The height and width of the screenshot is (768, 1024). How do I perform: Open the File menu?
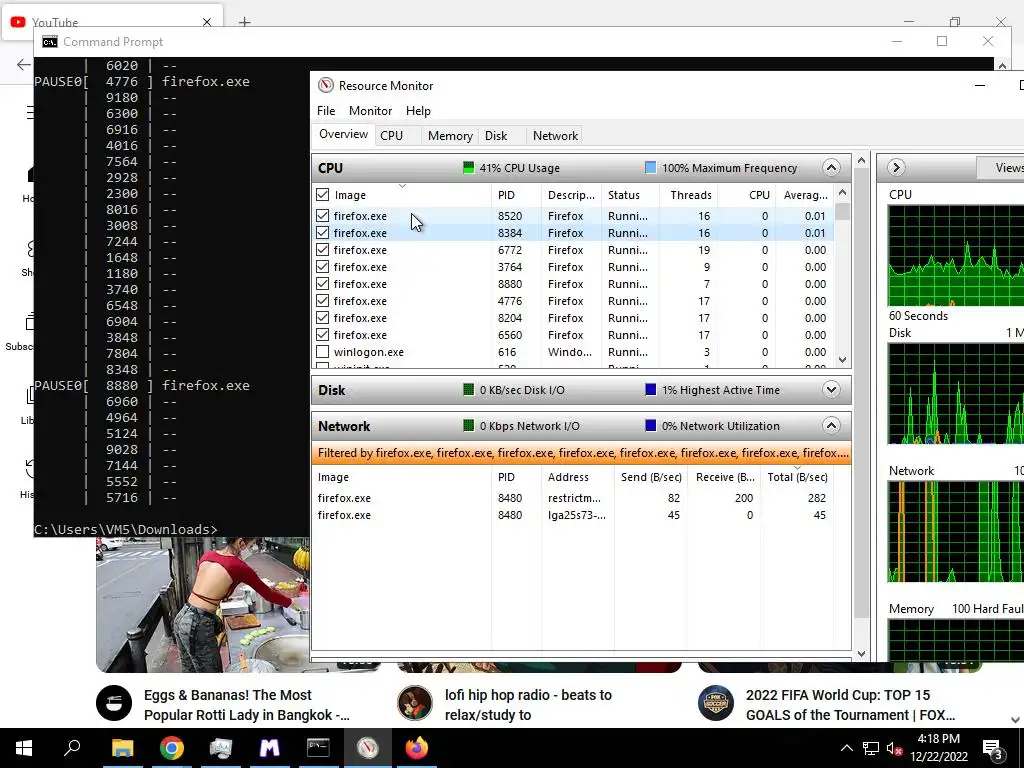coord(326,111)
